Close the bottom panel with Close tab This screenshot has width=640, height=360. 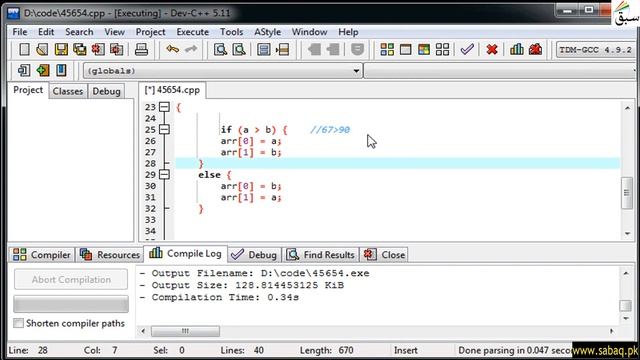(x=384, y=255)
